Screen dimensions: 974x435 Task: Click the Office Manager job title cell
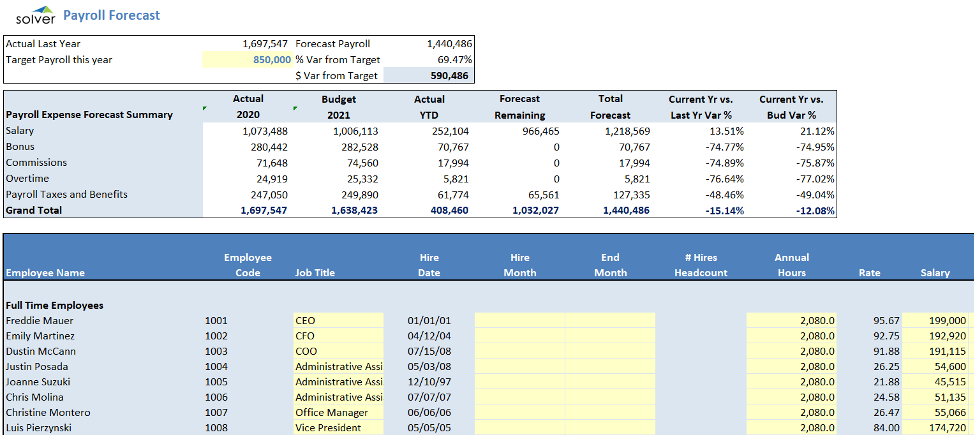point(337,412)
